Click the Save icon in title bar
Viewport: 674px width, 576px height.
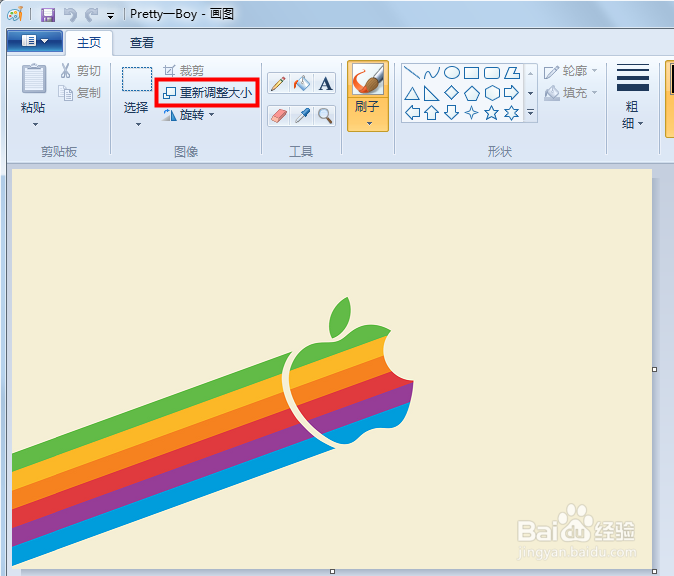[48, 15]
